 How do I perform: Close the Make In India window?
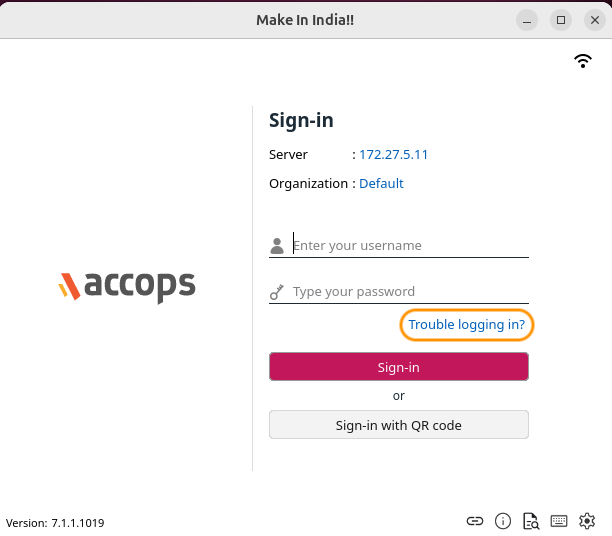[595, 20]
